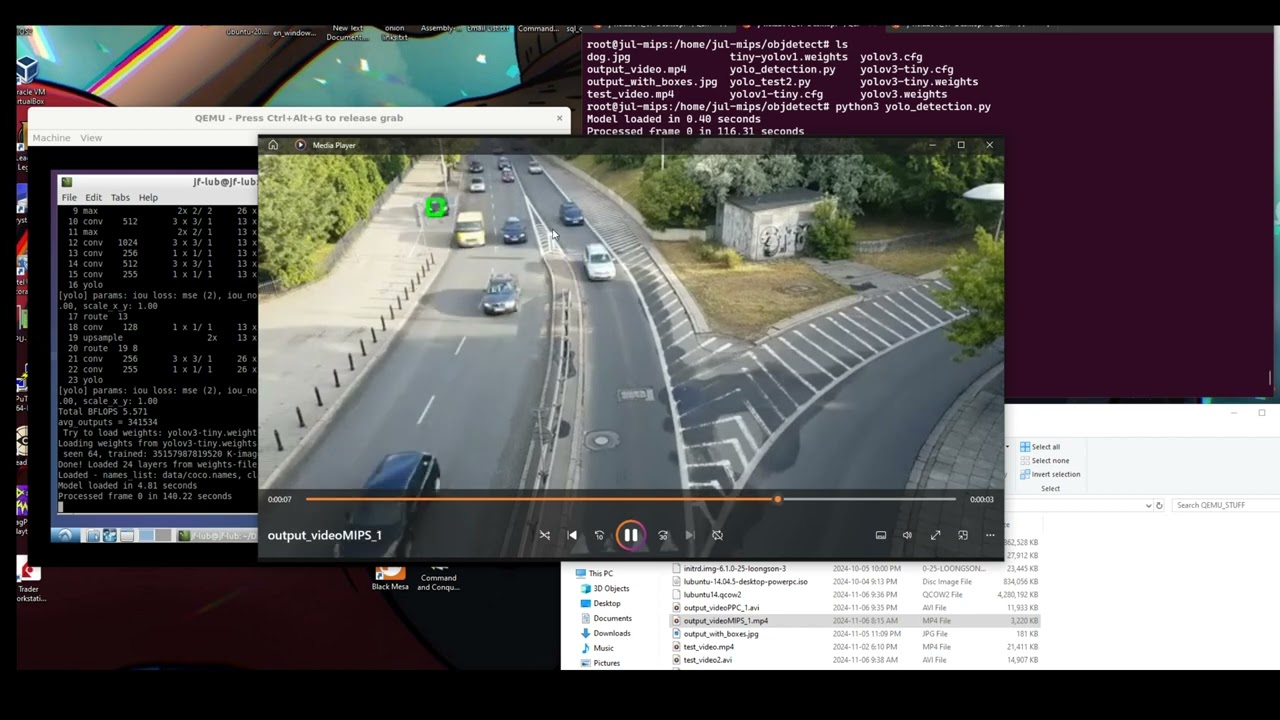This screenshot has height=720, width=1280.
Task: Go to Media Player home
Action: (x=273, y=145)
